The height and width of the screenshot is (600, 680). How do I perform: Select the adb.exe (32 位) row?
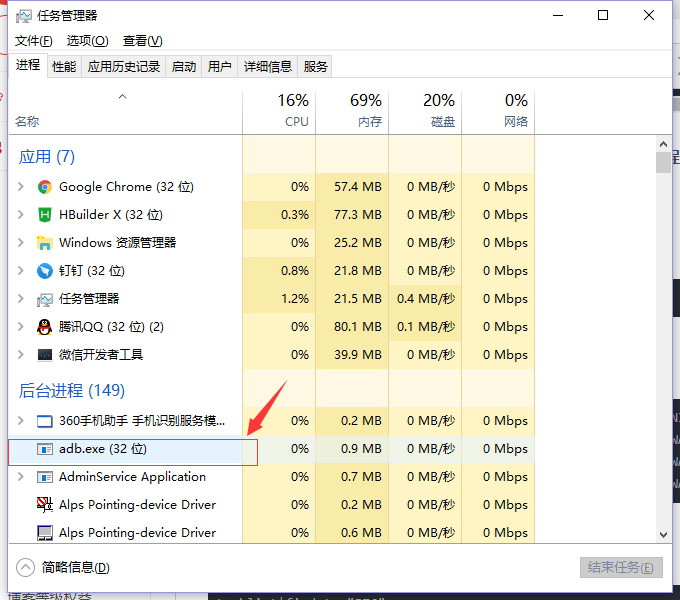tap(271, 449)
